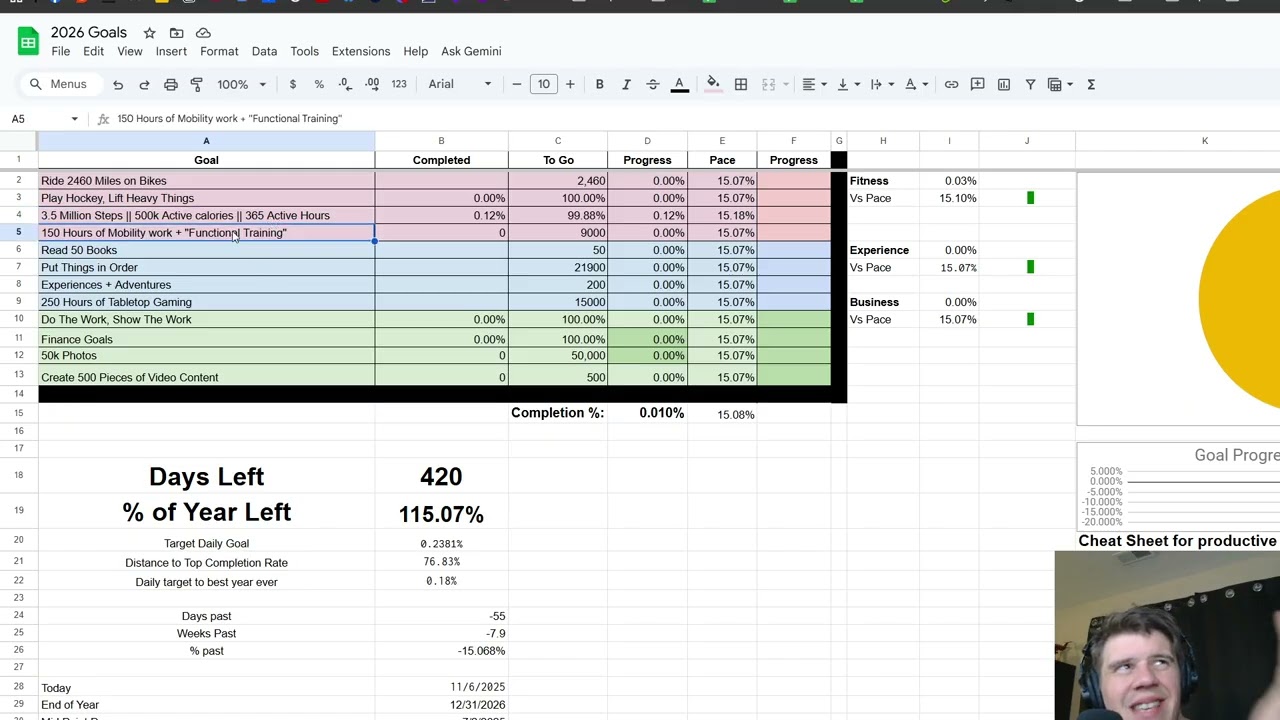Rename the 2026 Goals title
Screen dimensions: 1280x720
point(89,33)
